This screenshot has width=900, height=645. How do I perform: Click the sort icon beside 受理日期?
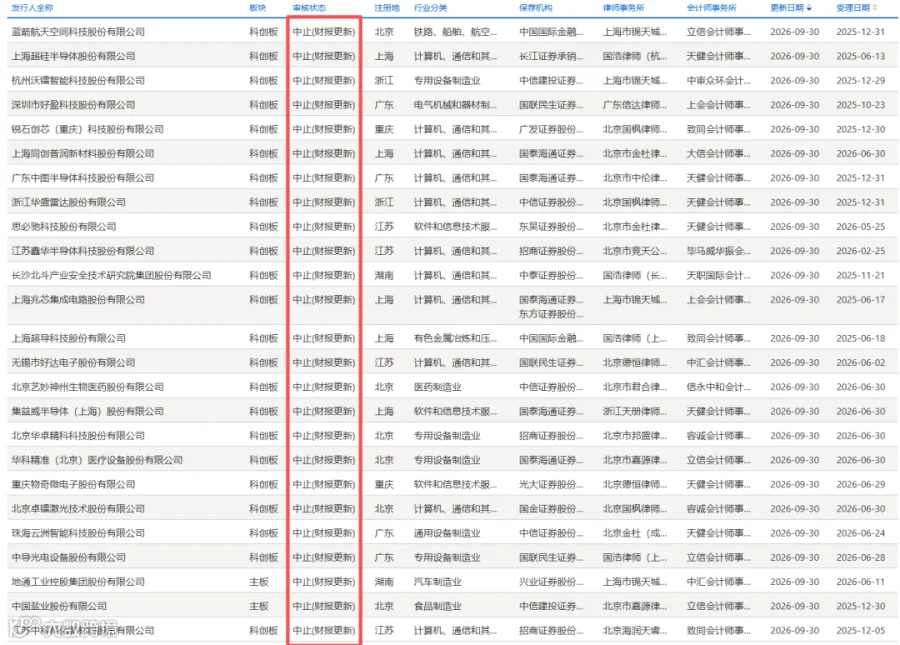[x=875, y=8]
